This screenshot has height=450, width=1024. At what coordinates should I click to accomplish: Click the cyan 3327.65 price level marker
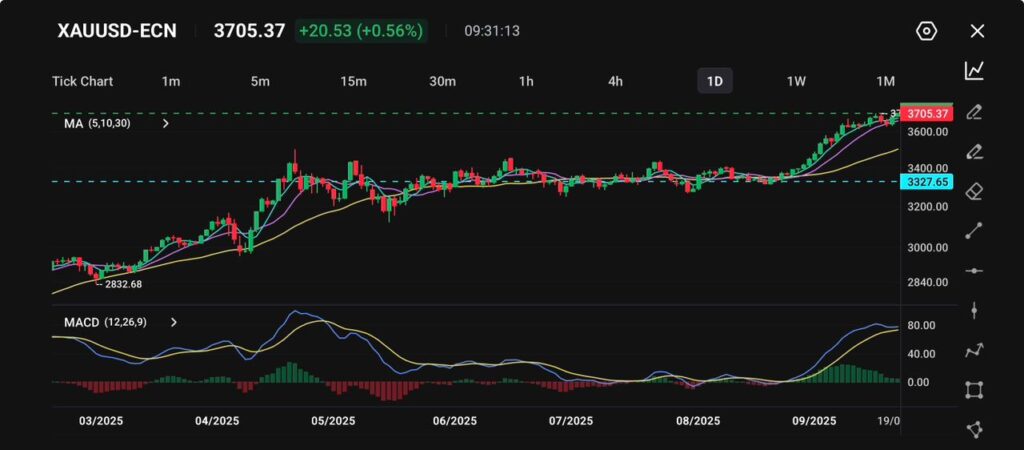point(926,182)
